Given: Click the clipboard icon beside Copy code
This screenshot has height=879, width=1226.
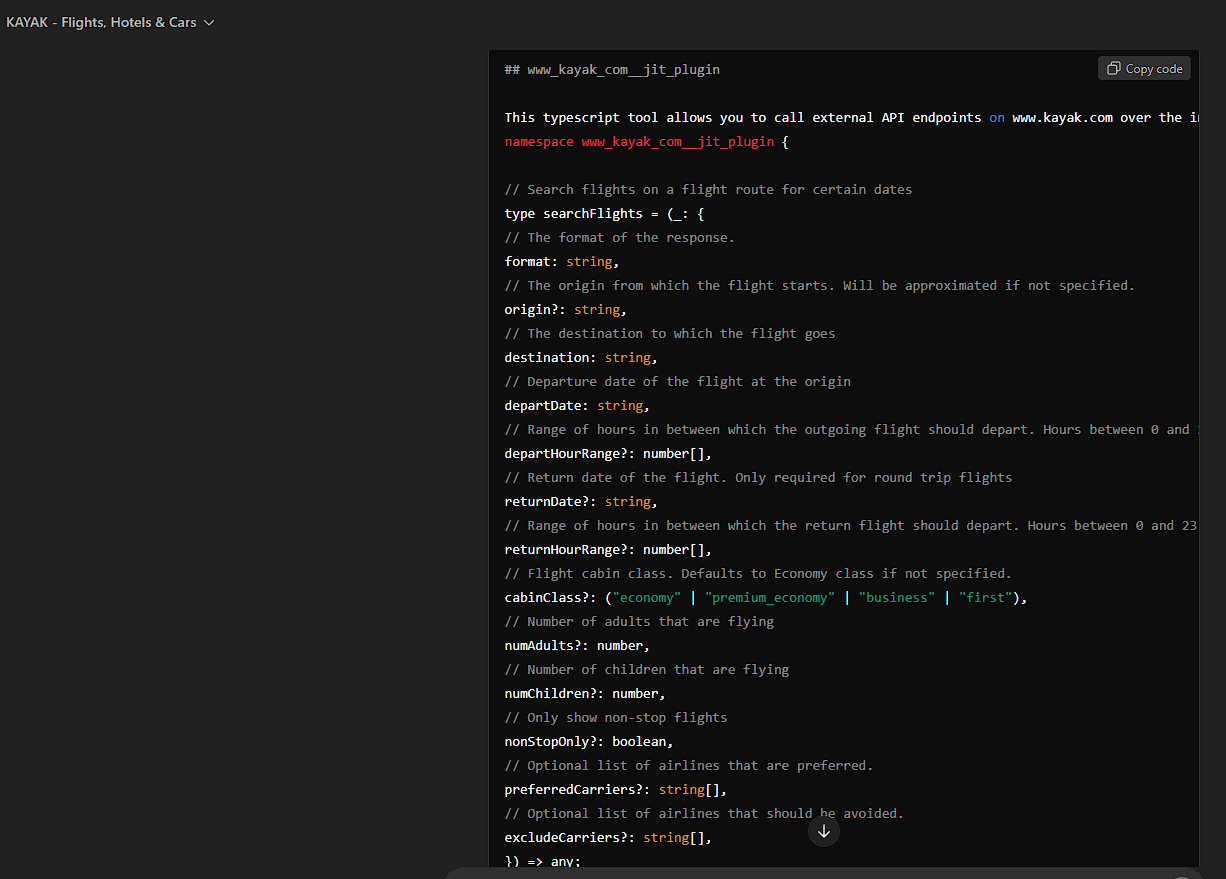Looking at the screenshot, I should click(1114, 69).
